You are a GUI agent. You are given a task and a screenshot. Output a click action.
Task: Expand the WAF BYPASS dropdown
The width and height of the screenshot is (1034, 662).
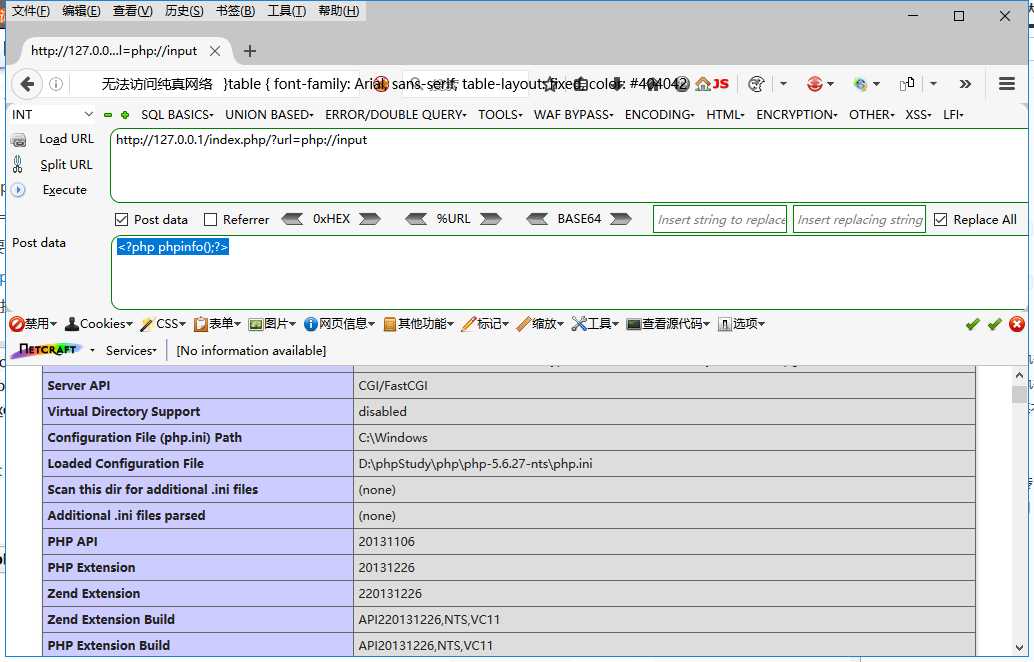coord(574,115)
